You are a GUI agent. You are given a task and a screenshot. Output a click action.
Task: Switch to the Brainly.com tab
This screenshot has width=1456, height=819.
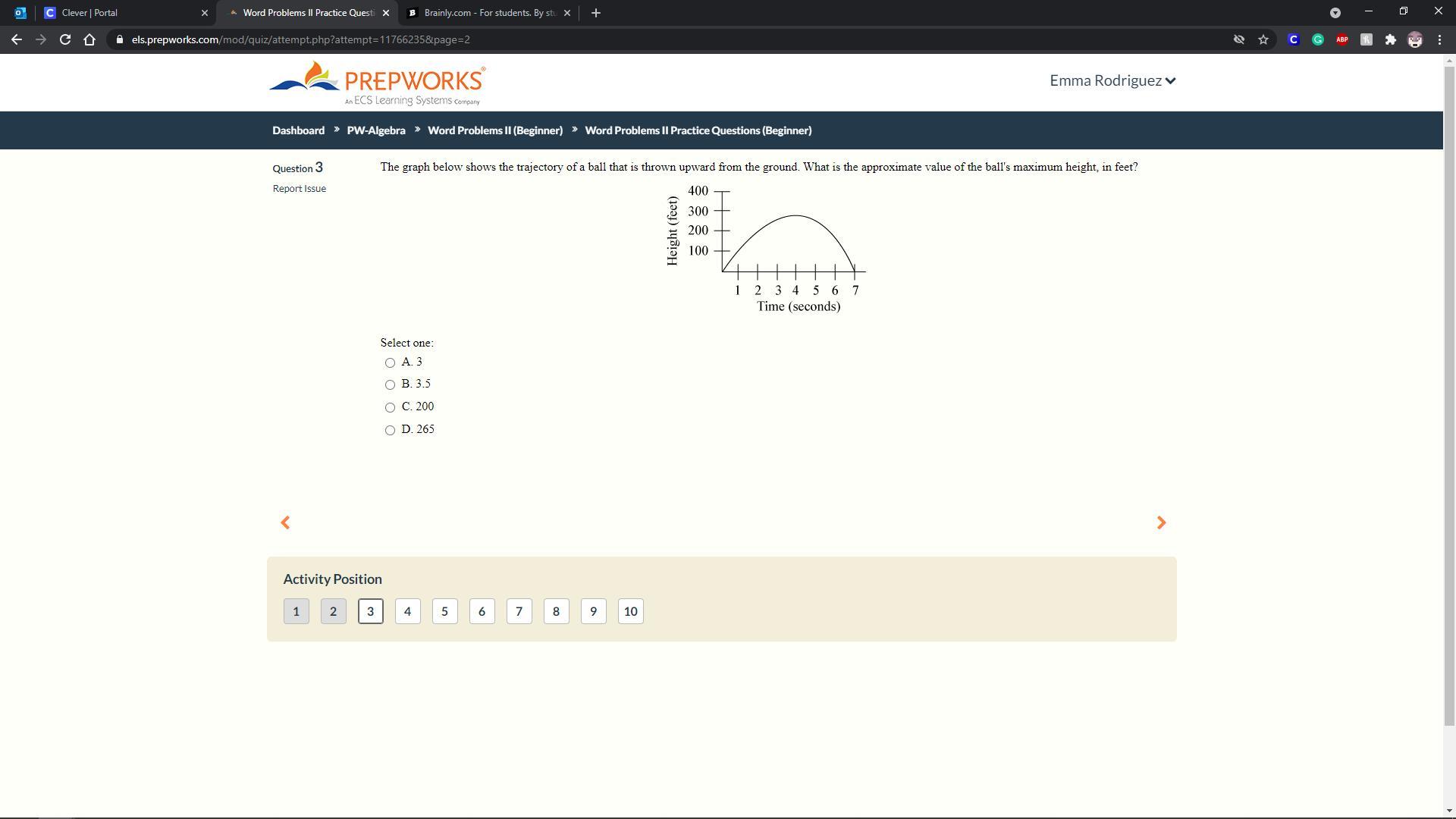pos(485,13)
